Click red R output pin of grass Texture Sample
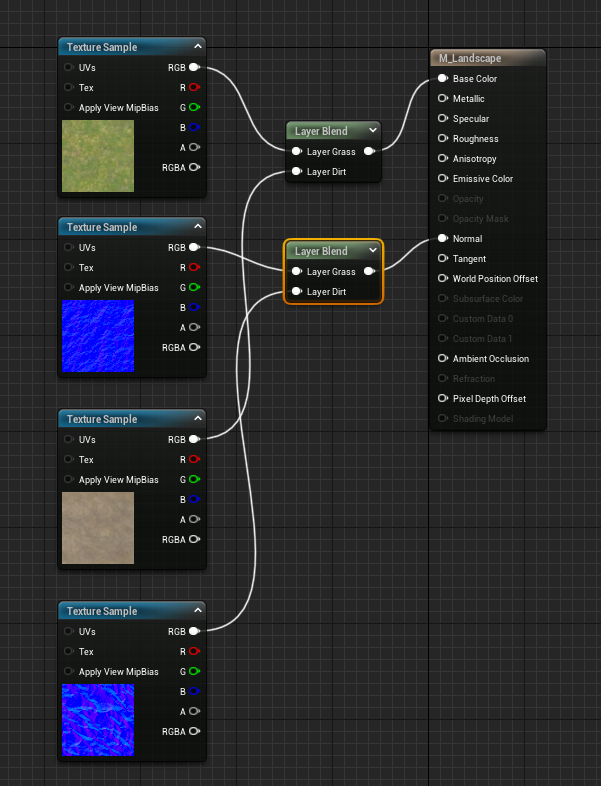This screenshot has width=601, height=786. (x=194, y=88)
